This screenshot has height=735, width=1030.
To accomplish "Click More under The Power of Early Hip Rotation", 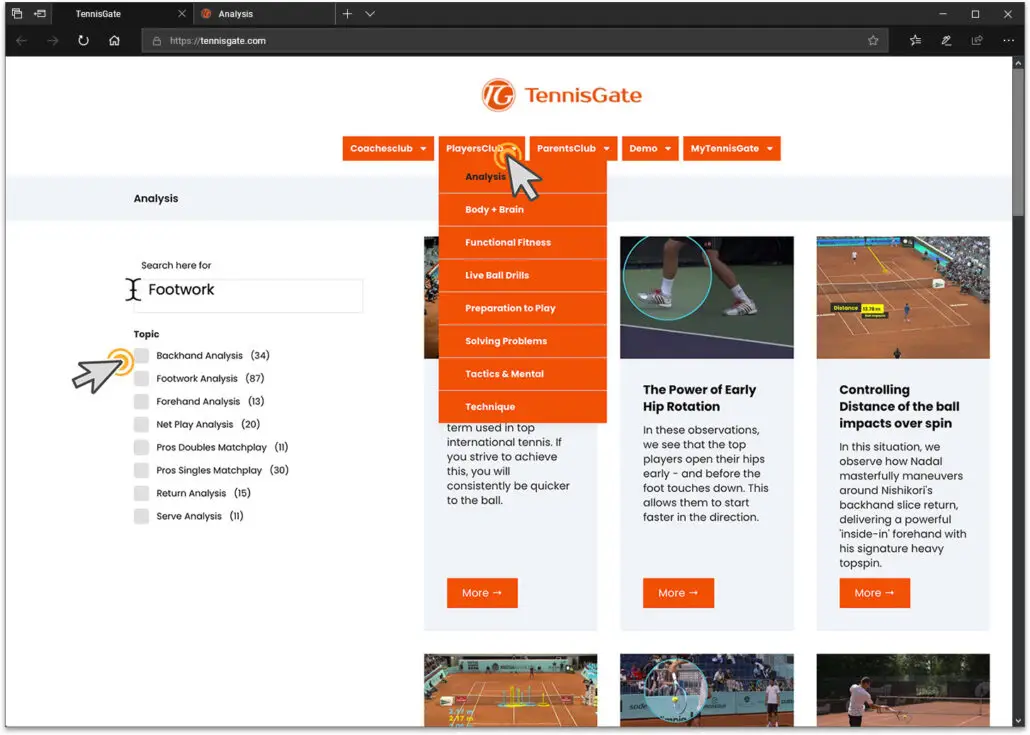I will [x=678, y=592].
